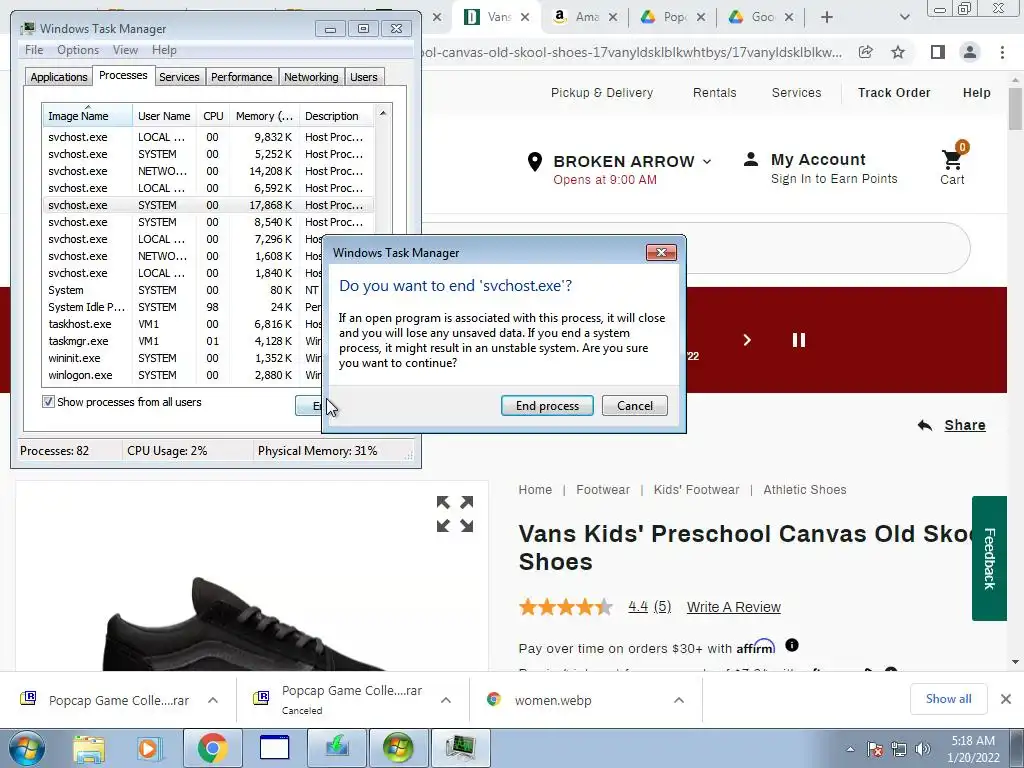Viewport: 1024px width, 768px height.
Task: Open a new Chrome tab with plus
Action: coord(827,18)
